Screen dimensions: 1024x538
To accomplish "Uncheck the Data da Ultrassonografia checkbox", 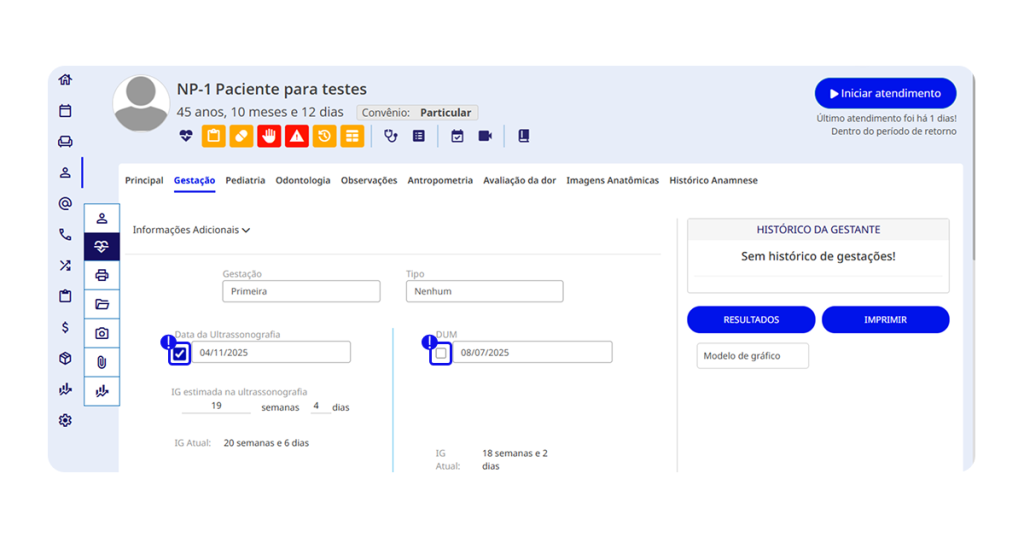I will coord(180,353).
